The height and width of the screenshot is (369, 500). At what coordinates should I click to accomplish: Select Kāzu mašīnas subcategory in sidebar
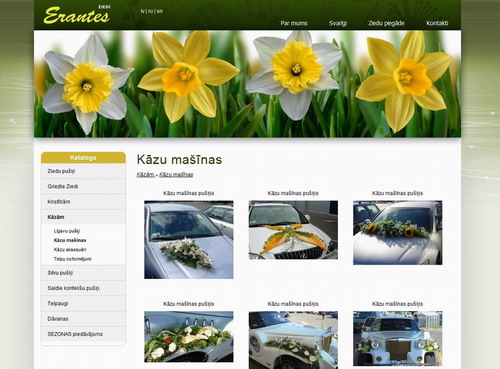(70, 240)
